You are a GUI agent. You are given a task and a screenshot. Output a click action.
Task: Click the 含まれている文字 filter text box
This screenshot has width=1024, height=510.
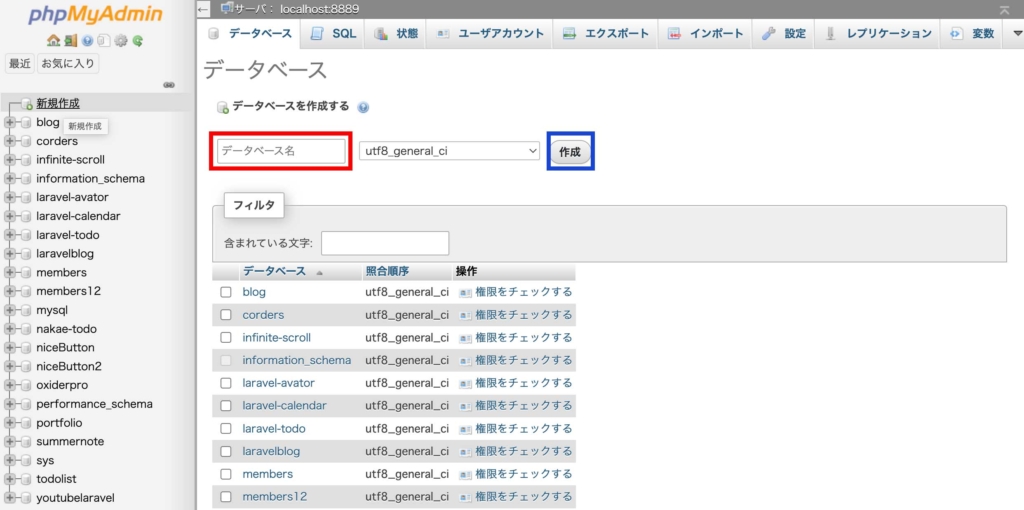(385, 243)
